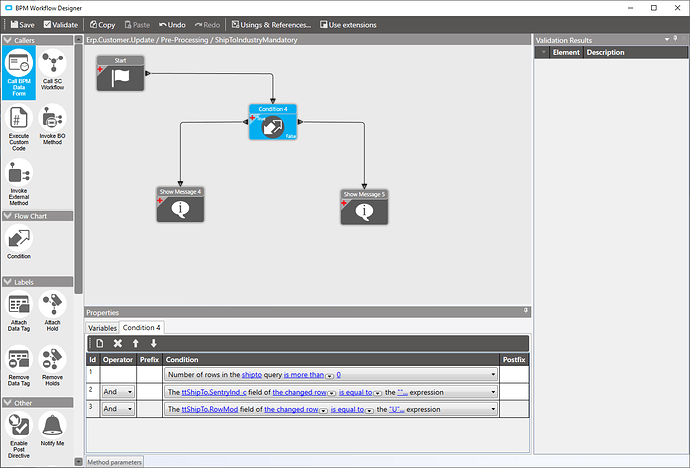Click the ttShipTo.RowMod field link

pos(210,409)
